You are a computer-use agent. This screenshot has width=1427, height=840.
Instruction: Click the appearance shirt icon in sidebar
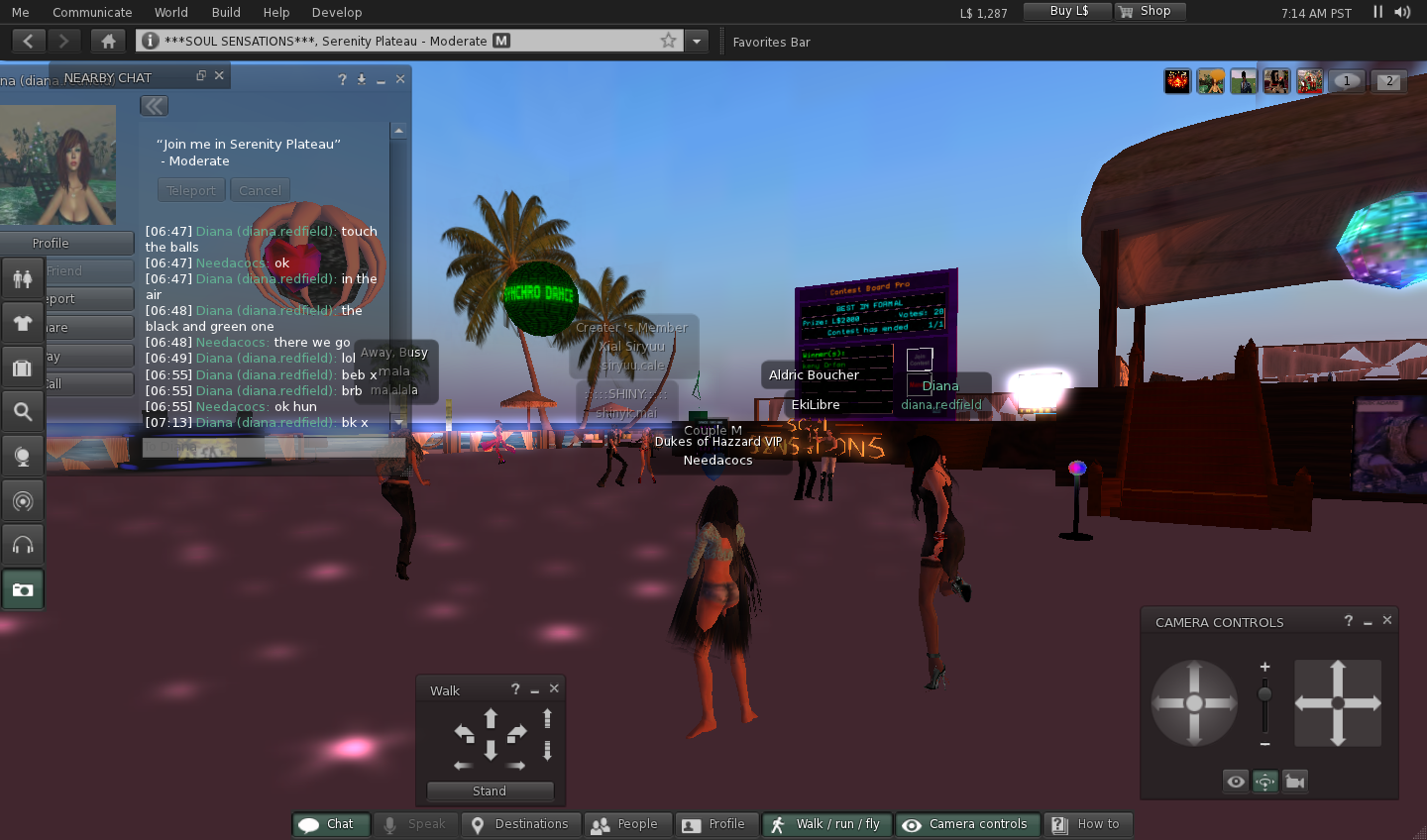coord(23,323)
